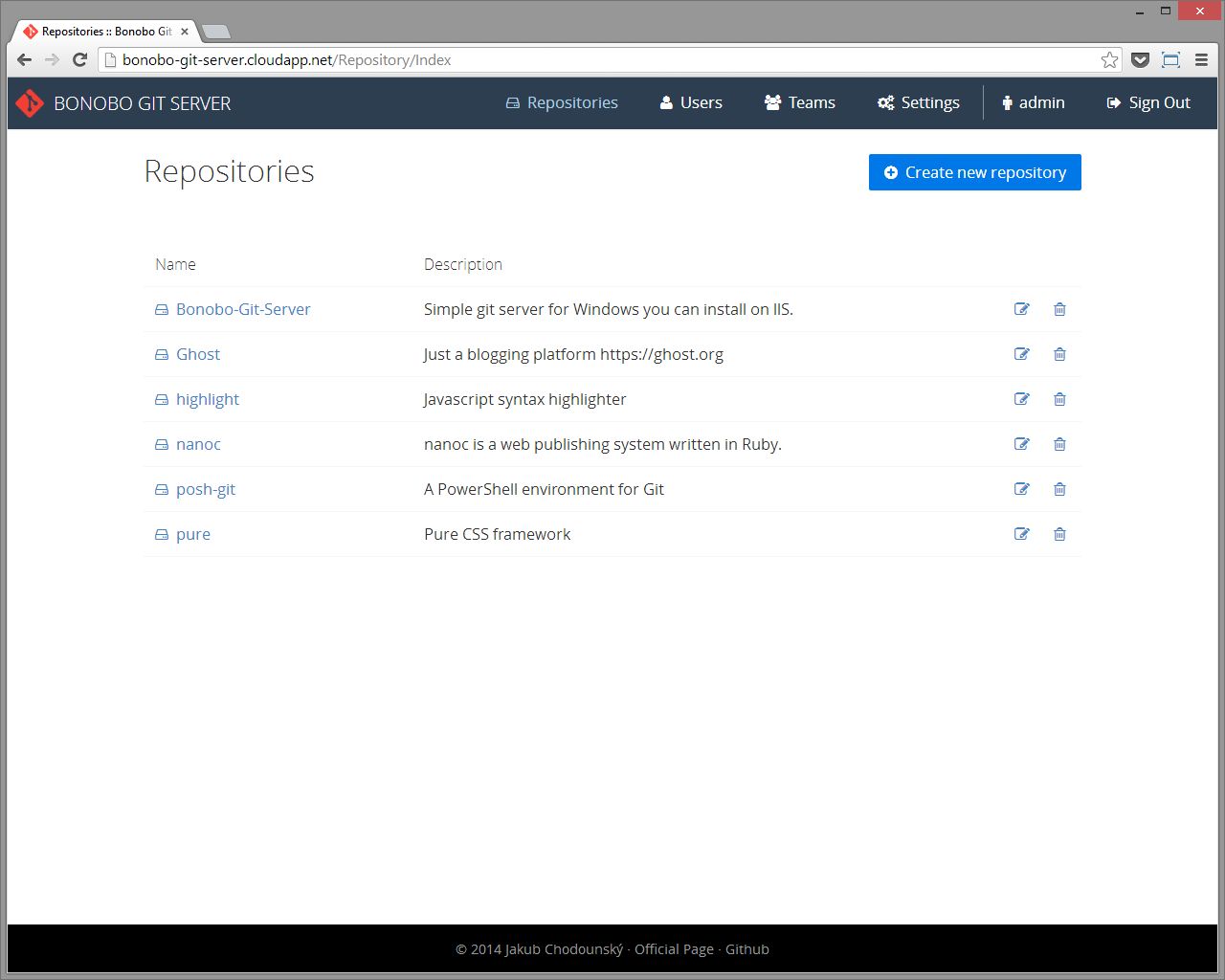Screen dimensions: 1225x980
Task: Click the delete icon for pure repository
Action: (x=1059, y=534)
